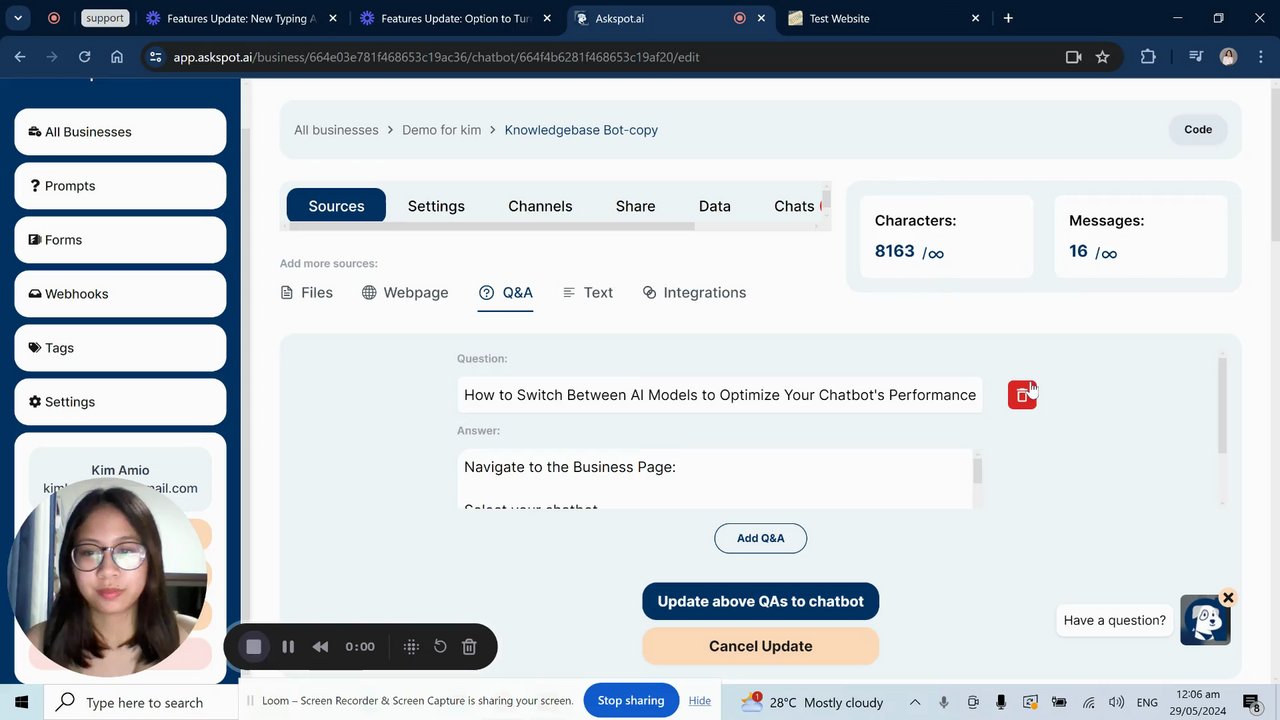Restart the Loom recording
Image resolution: width=1280 pixels, height=720 pixels.
click(440, 647)
